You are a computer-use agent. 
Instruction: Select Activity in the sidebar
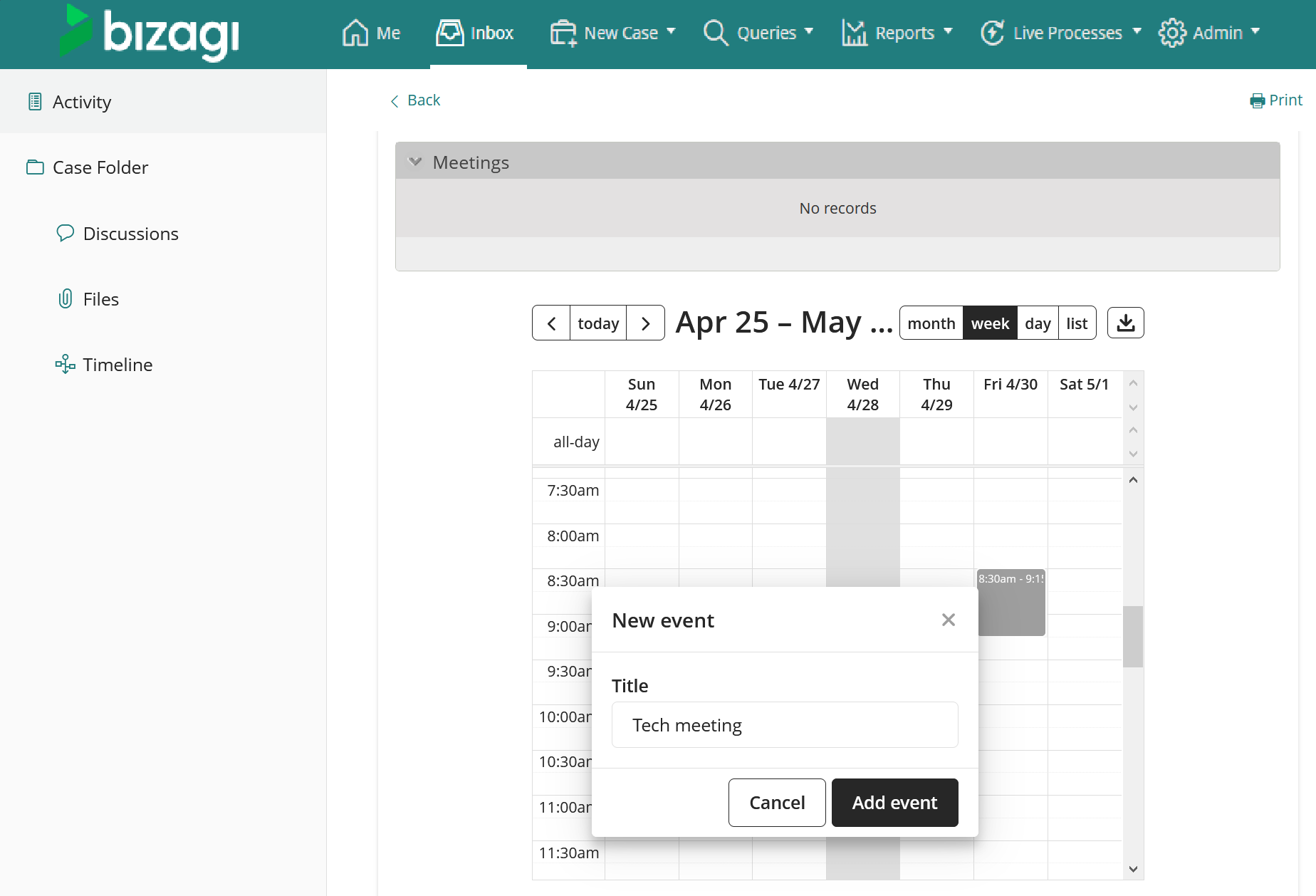(82, 102)
